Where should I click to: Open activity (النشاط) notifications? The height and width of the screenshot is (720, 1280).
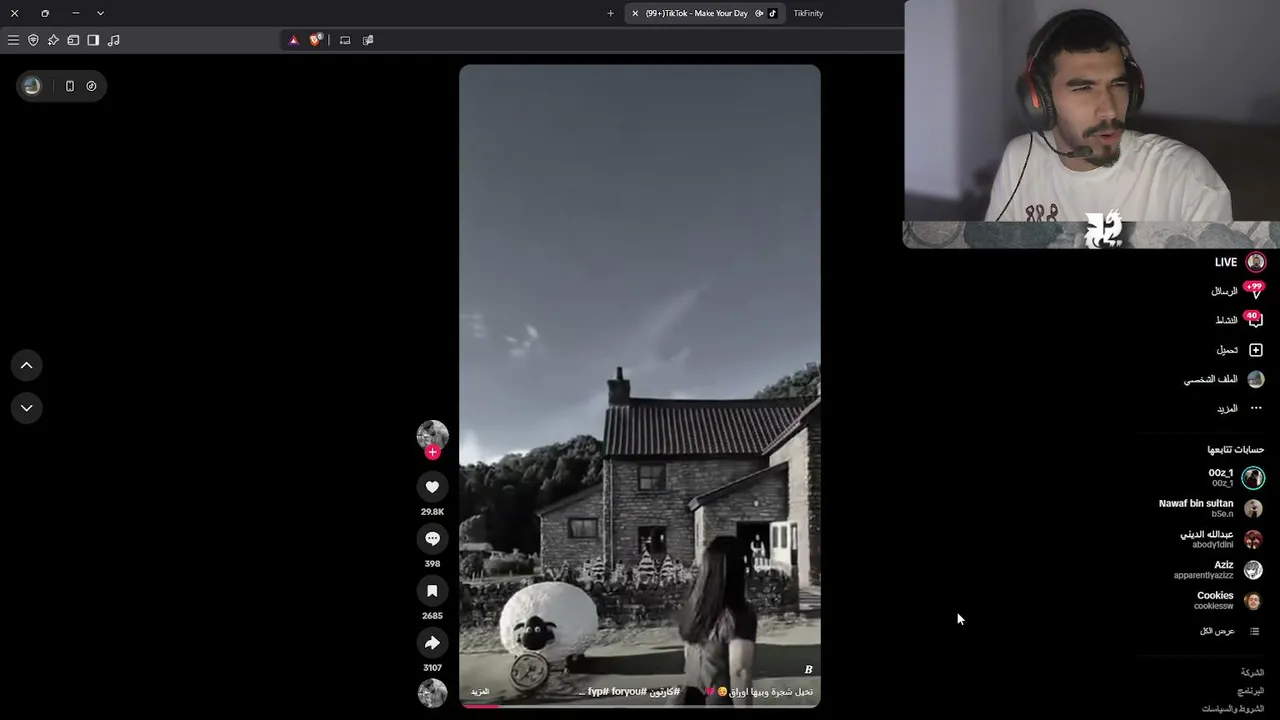[x=1239, y=320]
